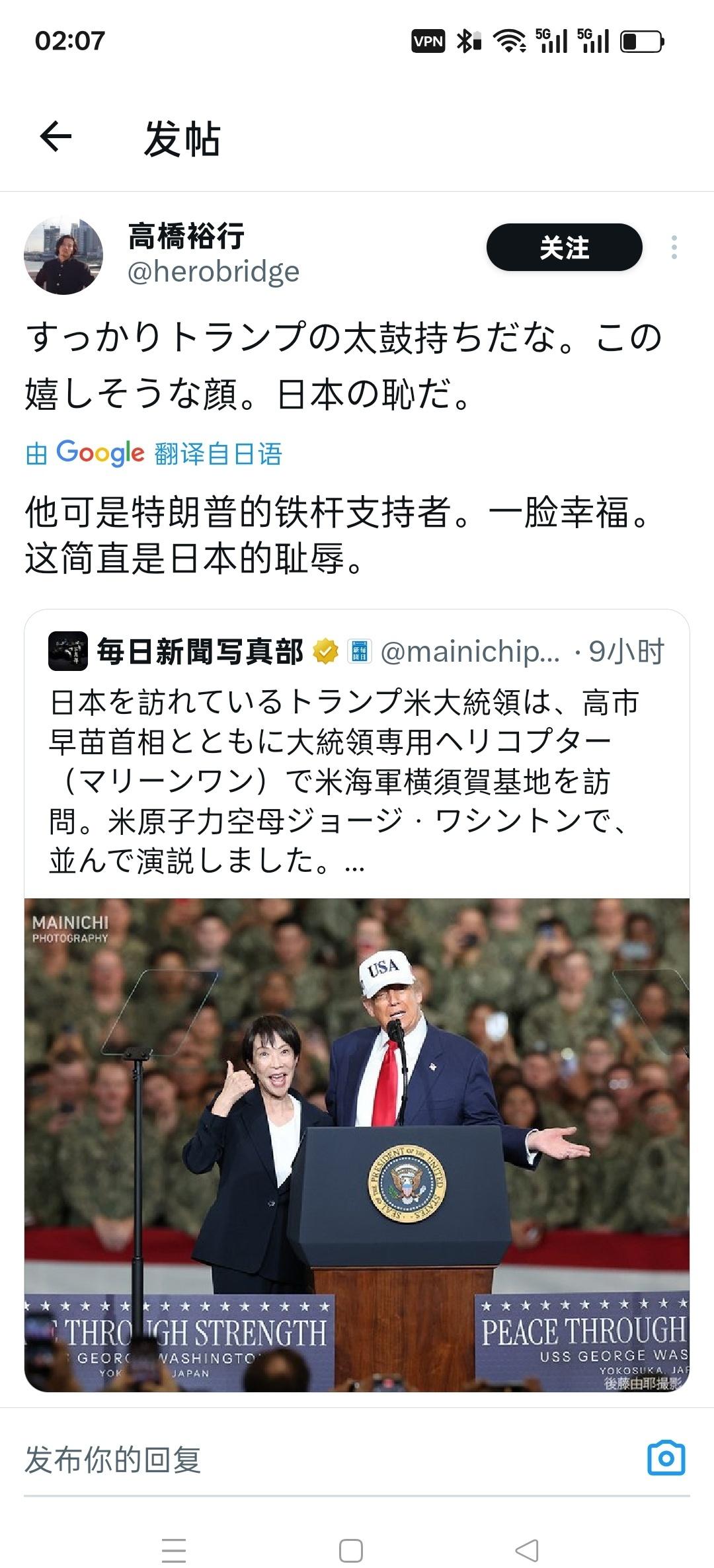Open the quoted photo of podium speech
This screenshot has width=714, height=1568.
click(x=357, y=1145)
